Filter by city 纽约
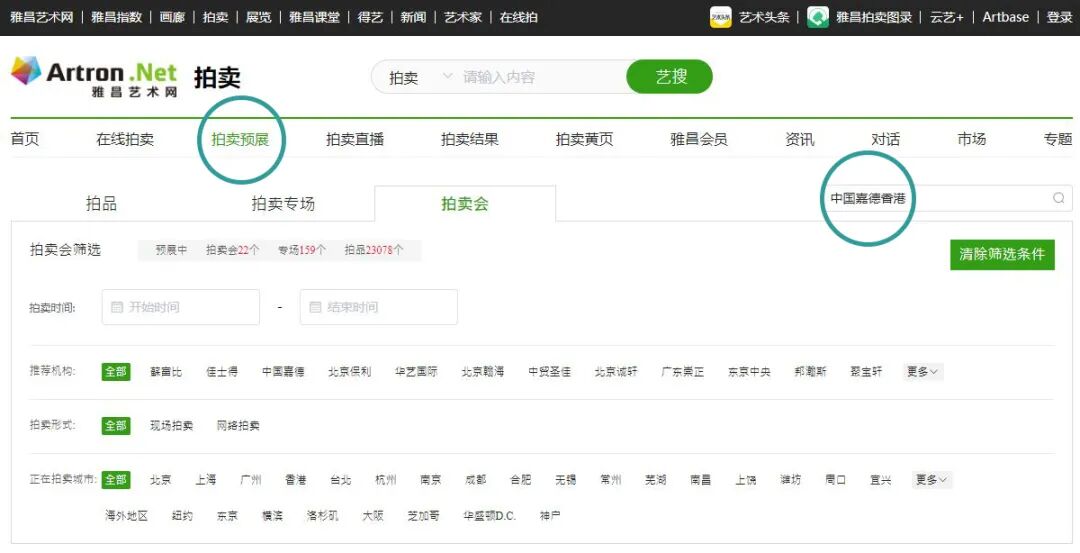This screenshot has width=1080, height=553. point(182,515)
